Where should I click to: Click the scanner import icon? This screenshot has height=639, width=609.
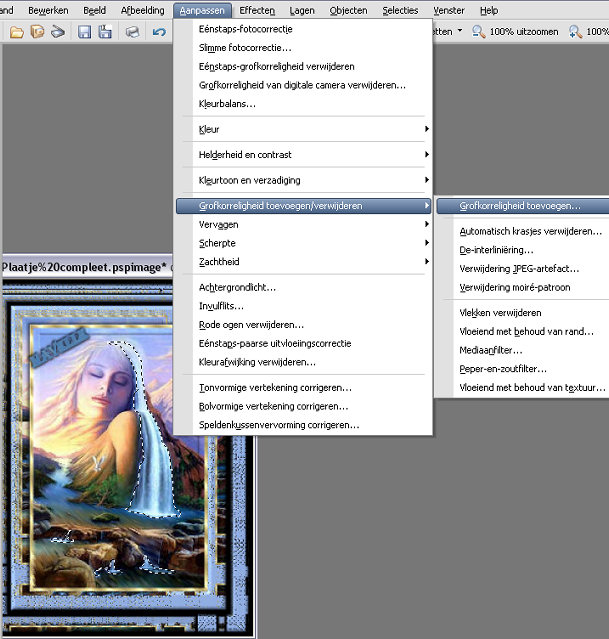58,32
